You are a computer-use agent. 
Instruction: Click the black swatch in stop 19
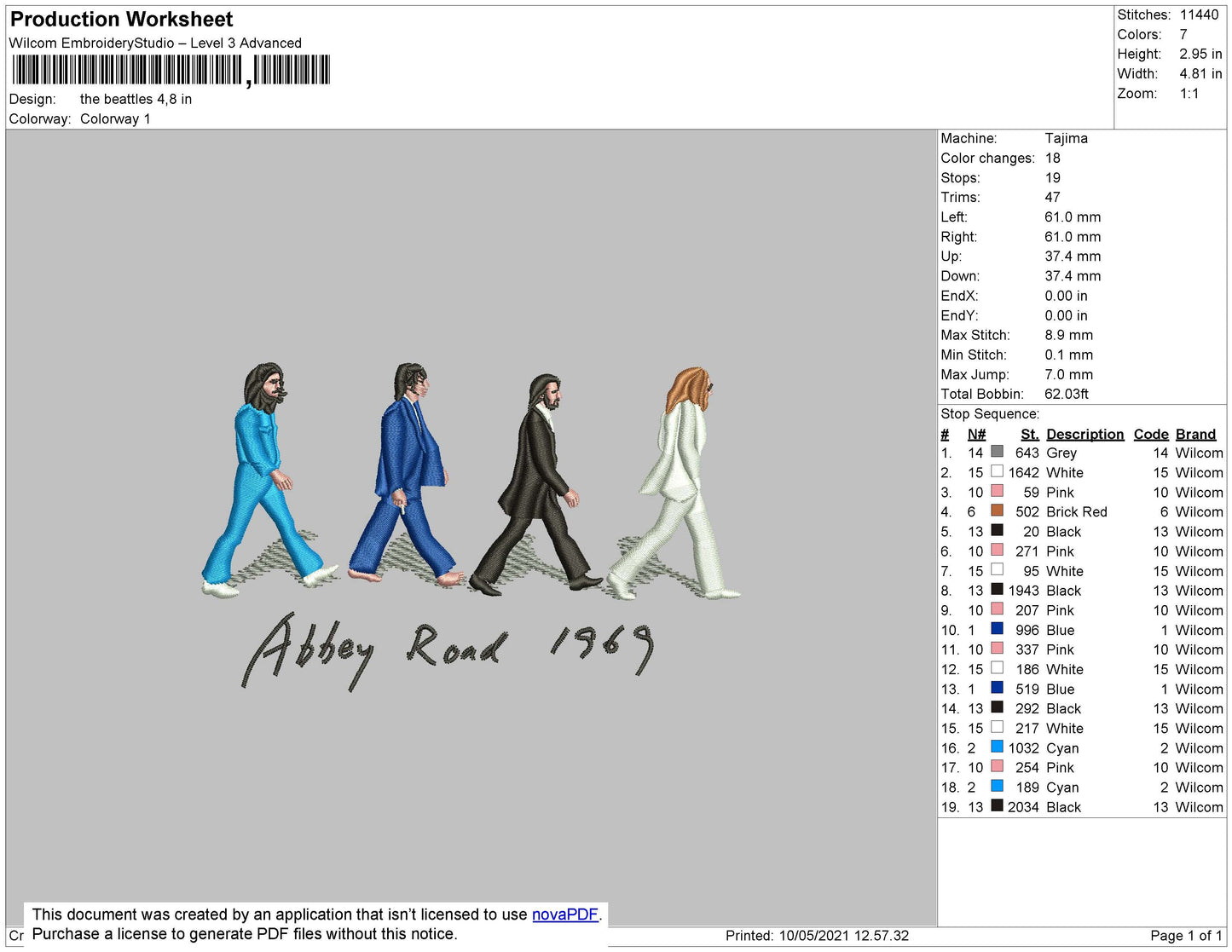tap(997, 805)
